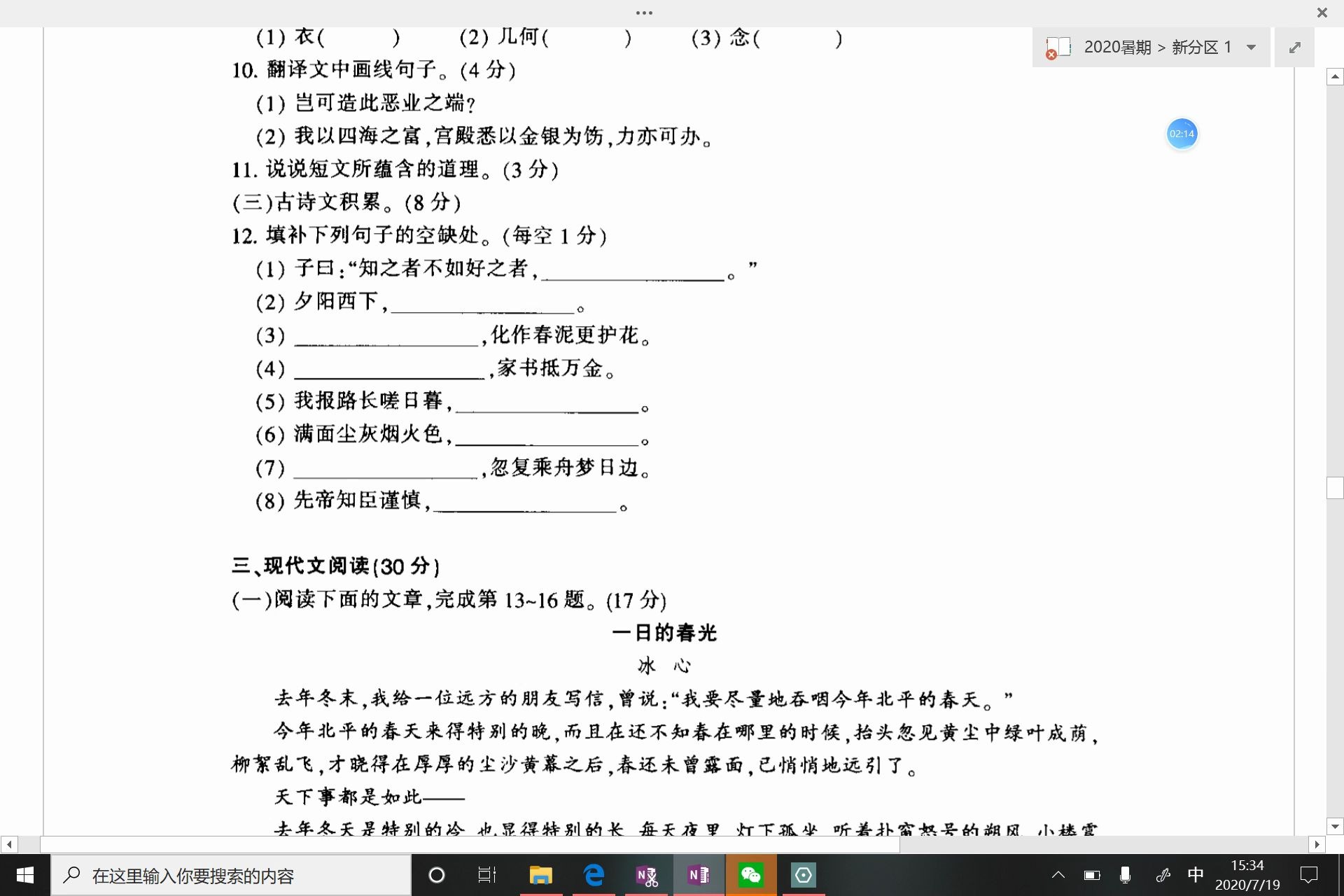
Task: Click the notebook sync error icon
Action: (x=1051, y=55)
